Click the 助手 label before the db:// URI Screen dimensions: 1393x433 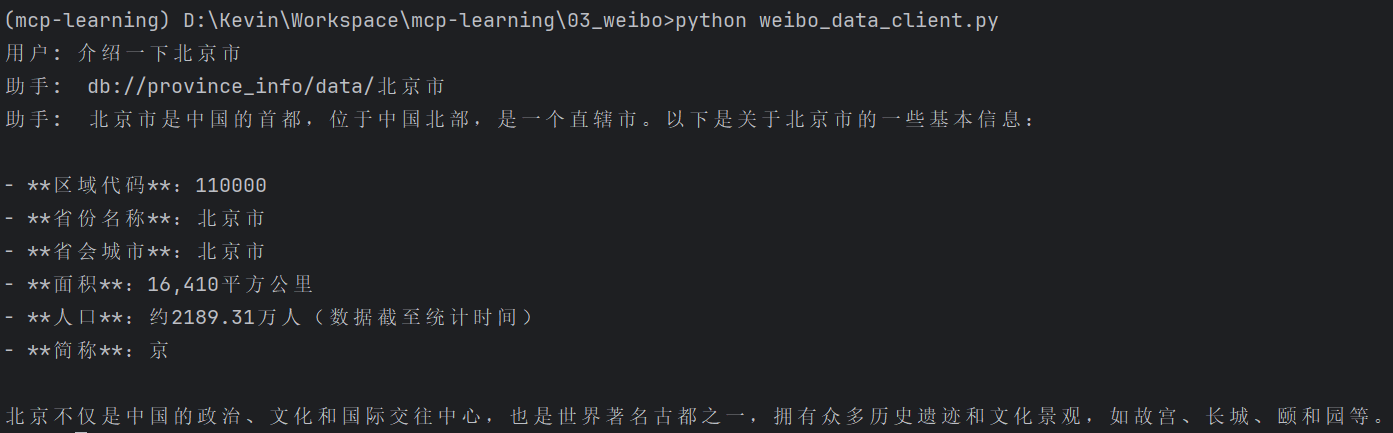(x=28, y=87)
